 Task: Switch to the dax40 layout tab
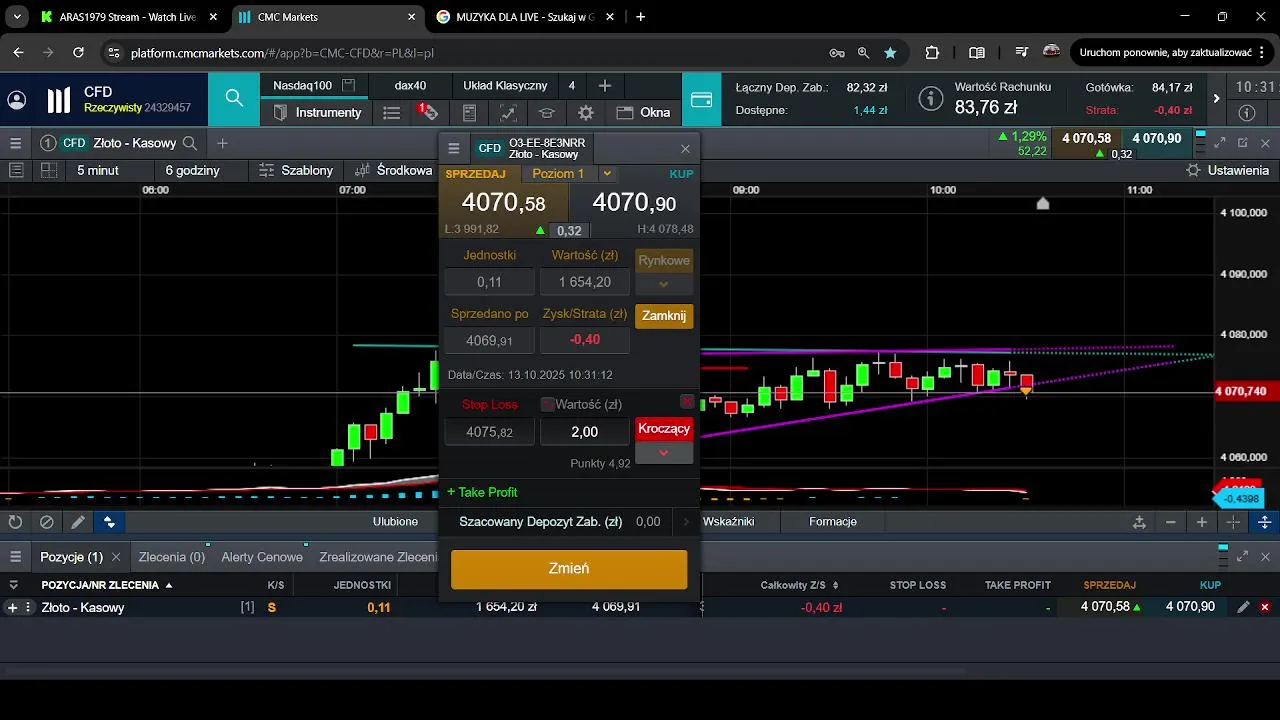[410, 85]
